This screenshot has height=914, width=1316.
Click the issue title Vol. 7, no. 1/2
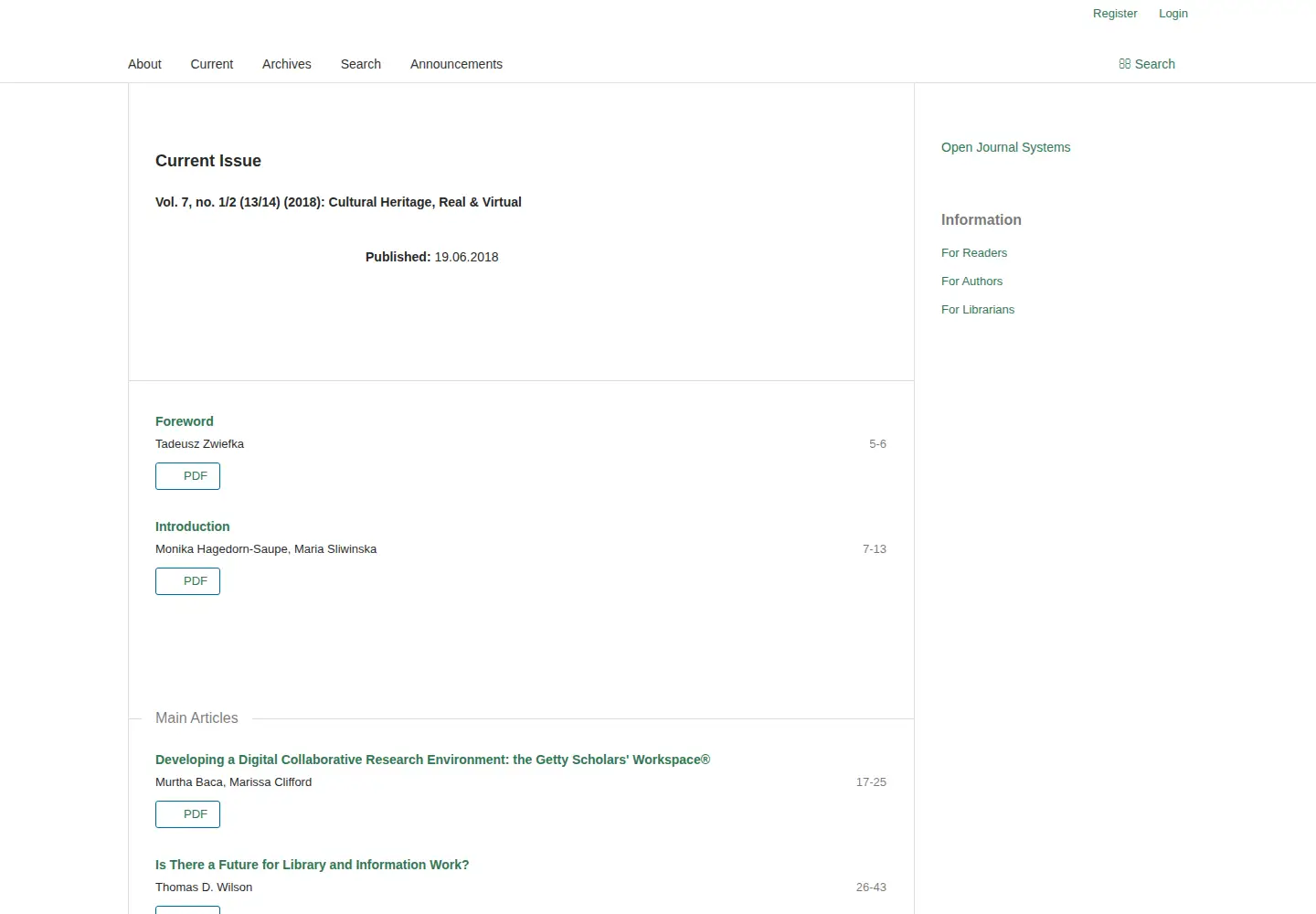tap(338, 202)
